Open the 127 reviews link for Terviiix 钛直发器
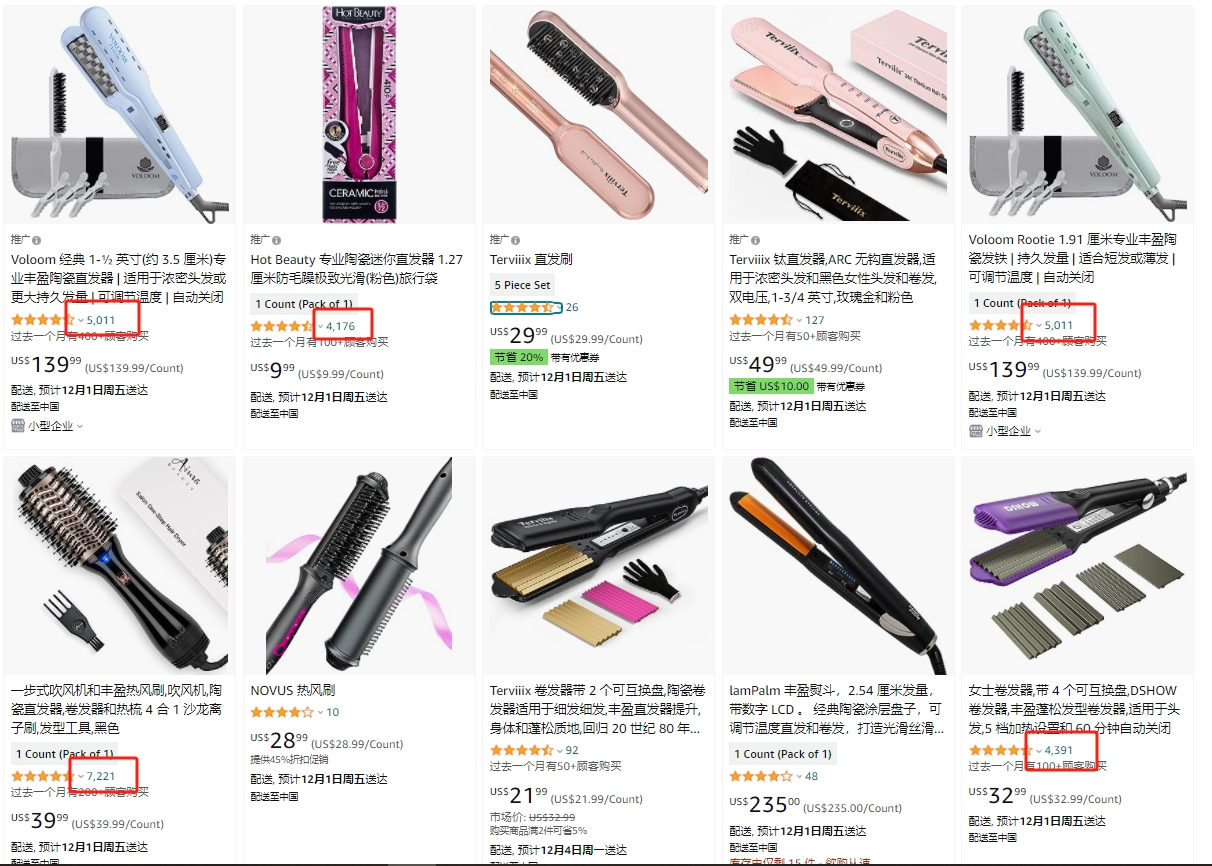The width and height of the screenshot is (1212, 866). tap(815, 321)
